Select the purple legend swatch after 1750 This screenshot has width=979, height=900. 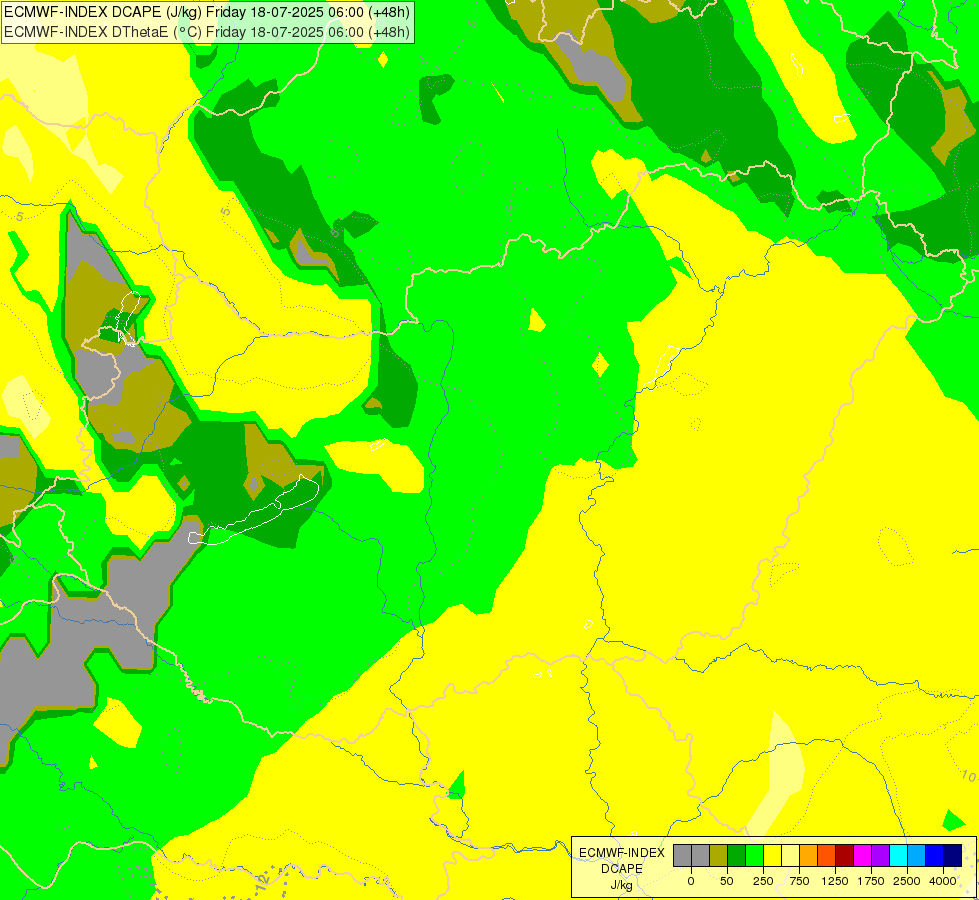pos(880,855)
